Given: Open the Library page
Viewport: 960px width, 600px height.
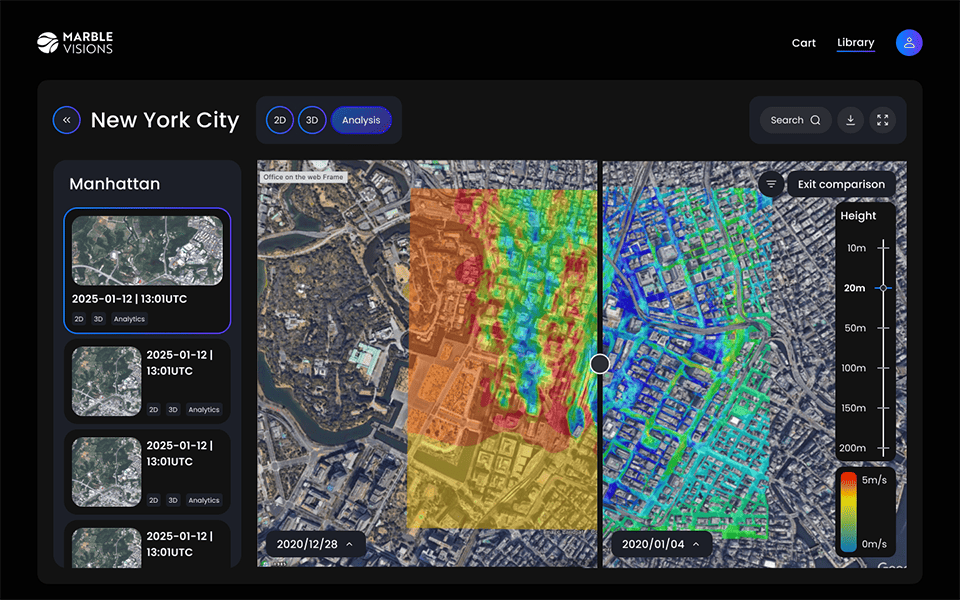Looking at the screenshot, I should click(856, 43).
